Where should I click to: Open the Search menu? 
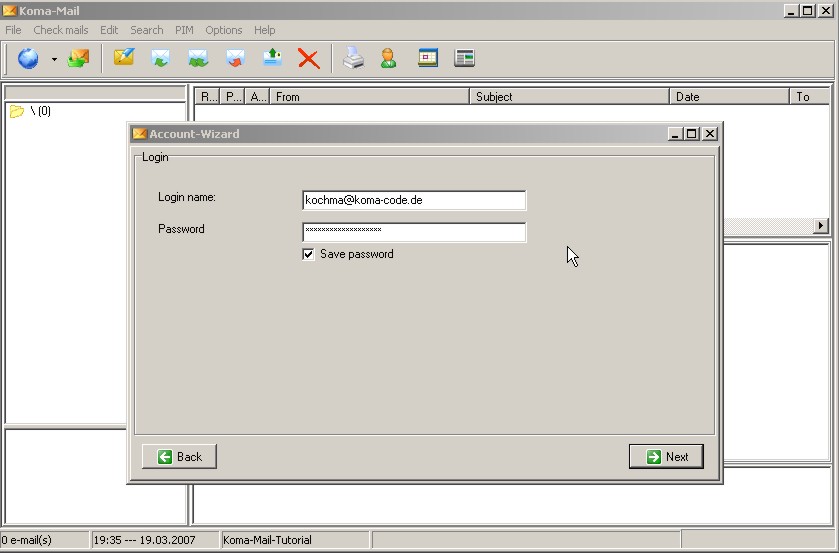147,30
